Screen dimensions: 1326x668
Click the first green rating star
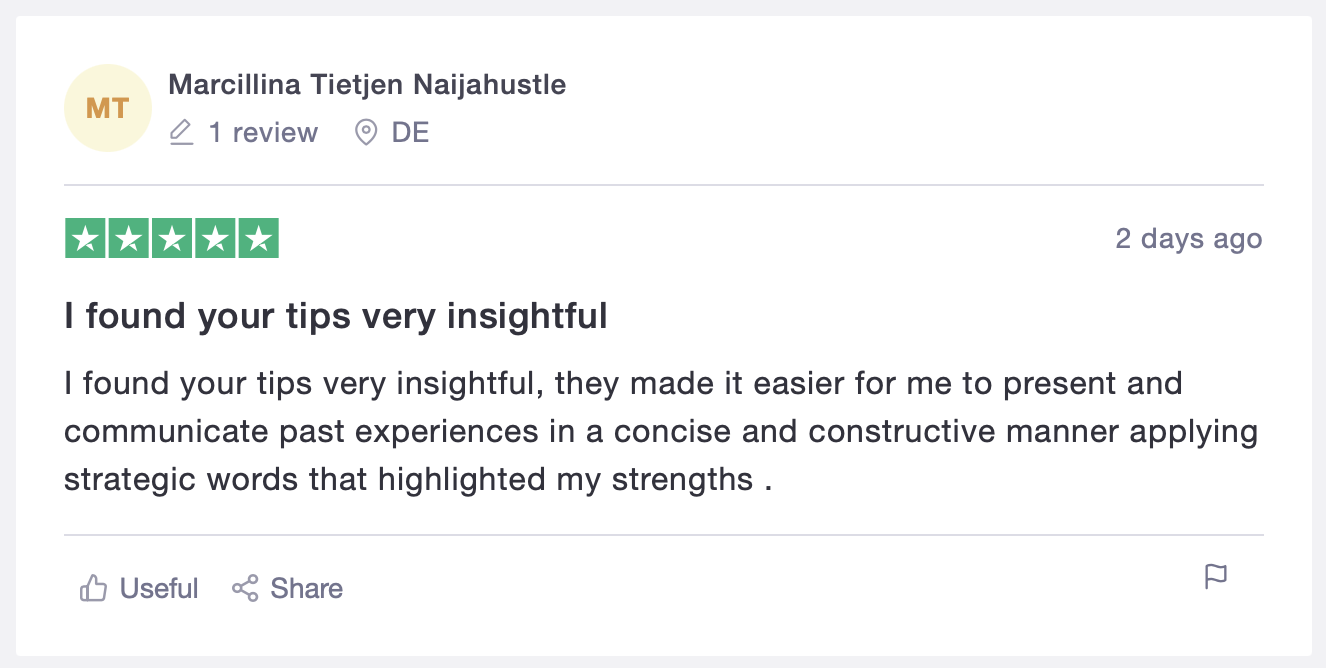tap(85, 238)
